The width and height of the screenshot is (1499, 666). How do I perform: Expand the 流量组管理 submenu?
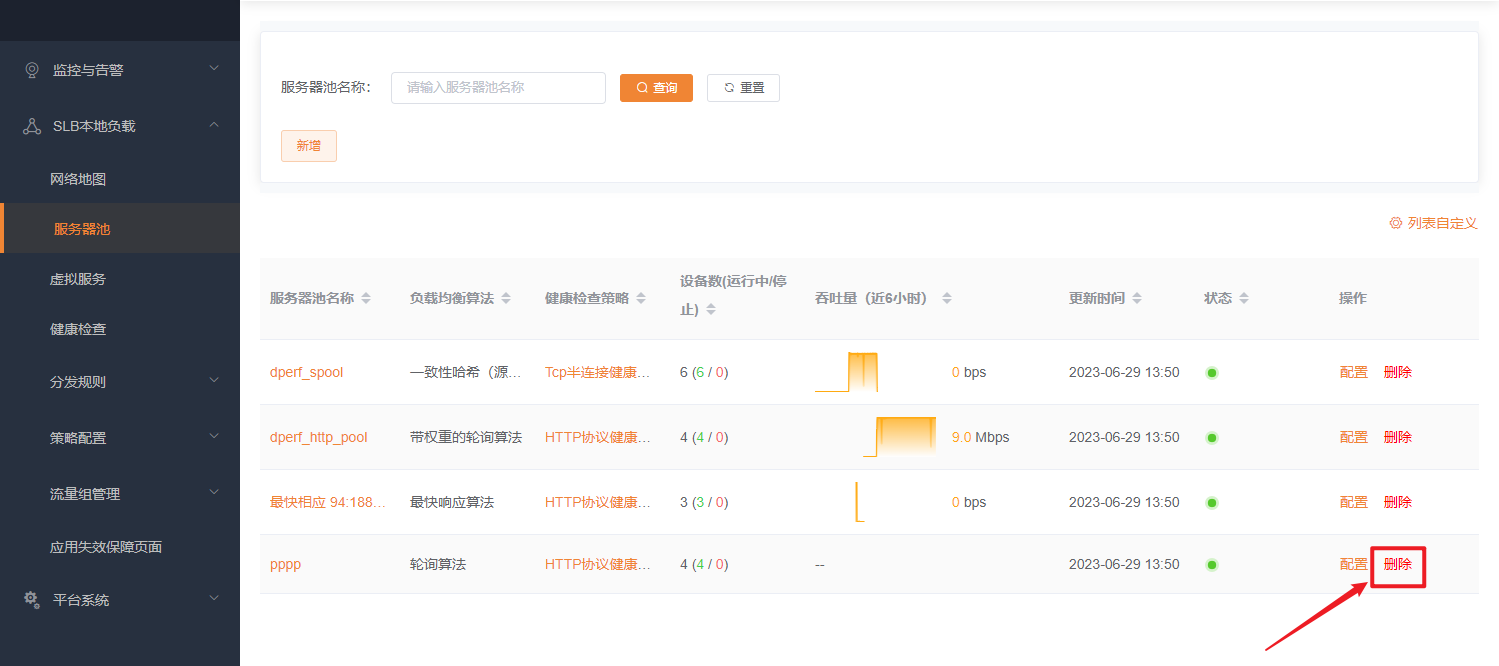tap(214, 493)
